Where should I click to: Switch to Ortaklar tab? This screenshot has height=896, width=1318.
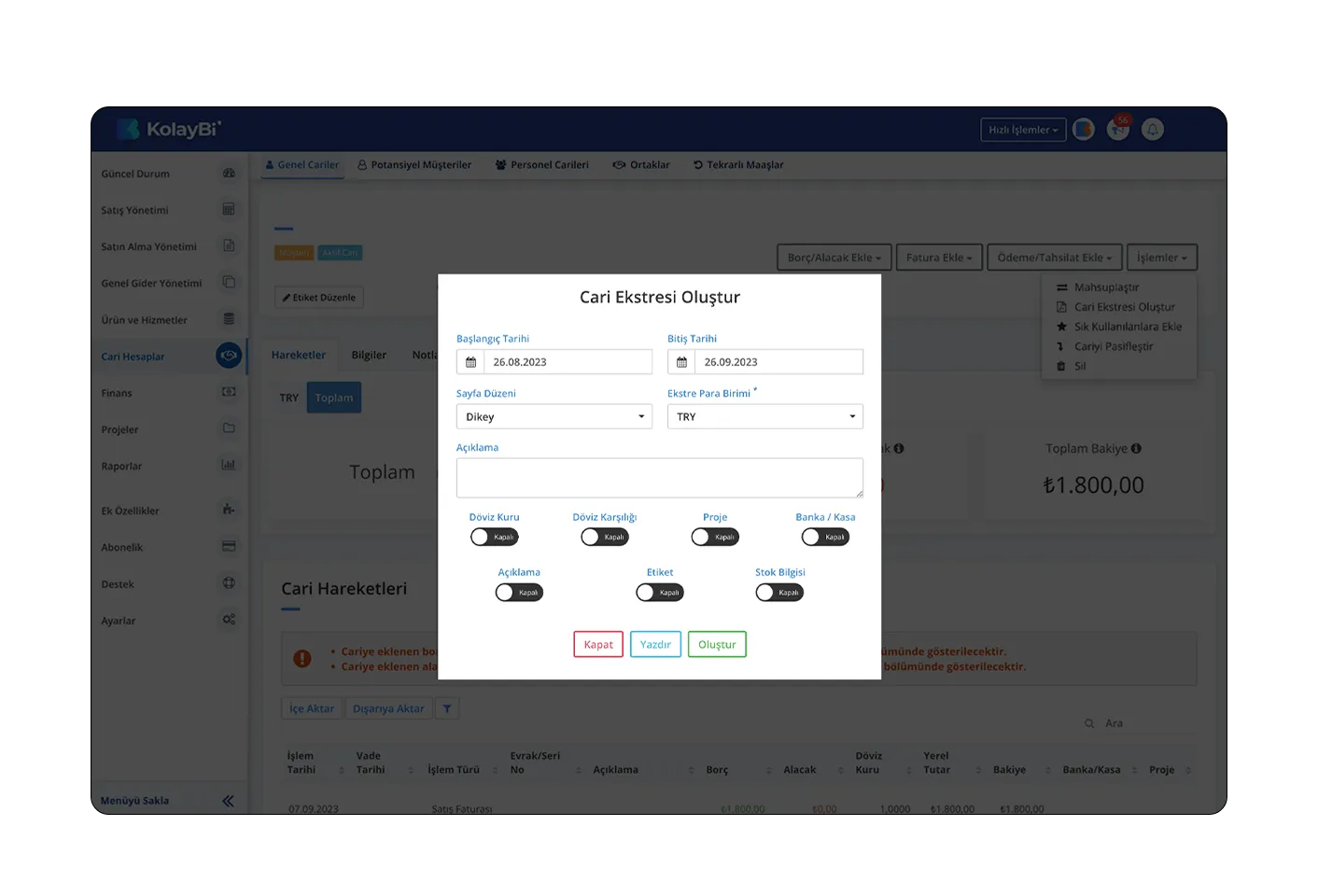[x=641, y=165]
